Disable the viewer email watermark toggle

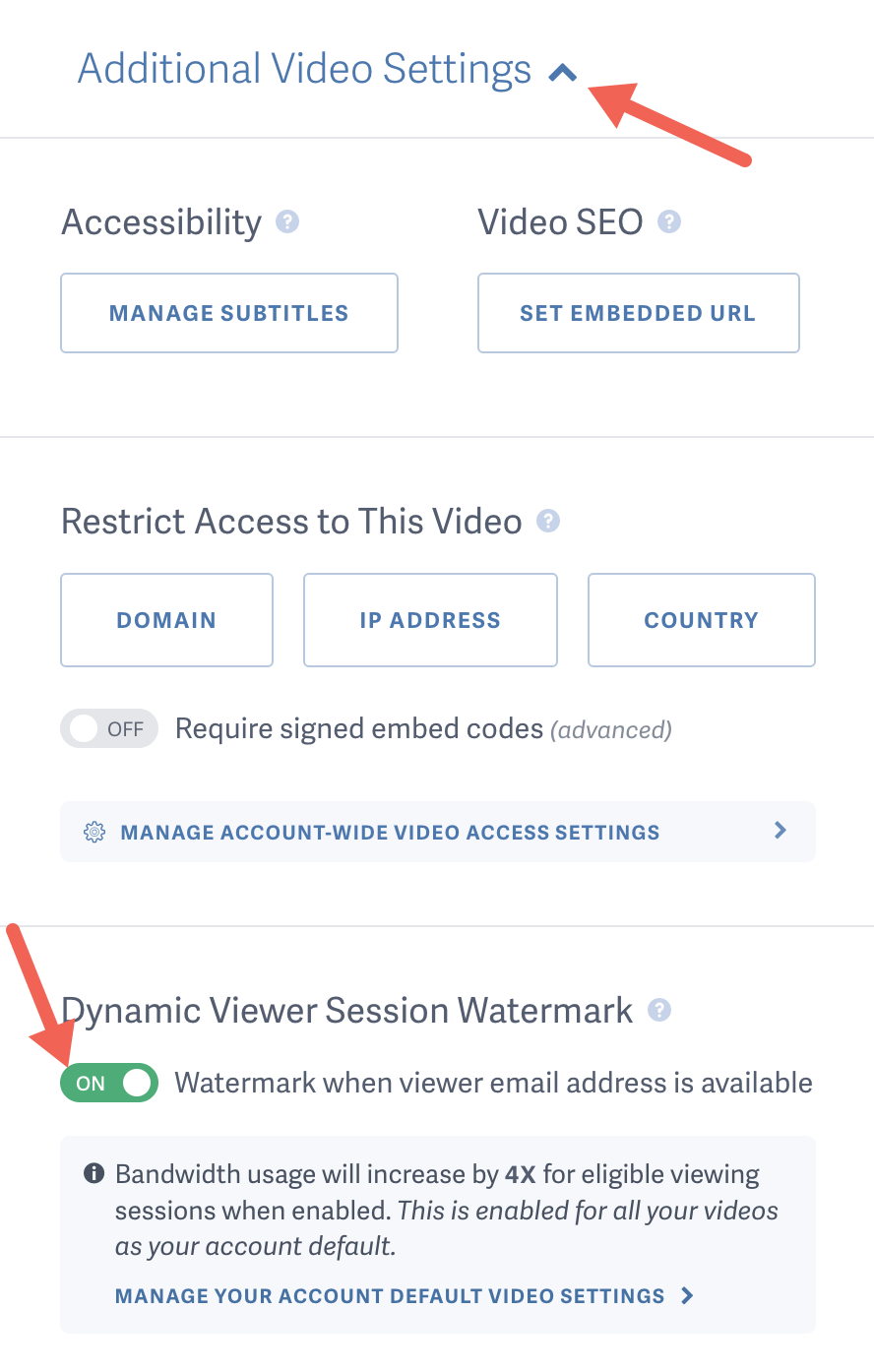[x=108, y=1082]
